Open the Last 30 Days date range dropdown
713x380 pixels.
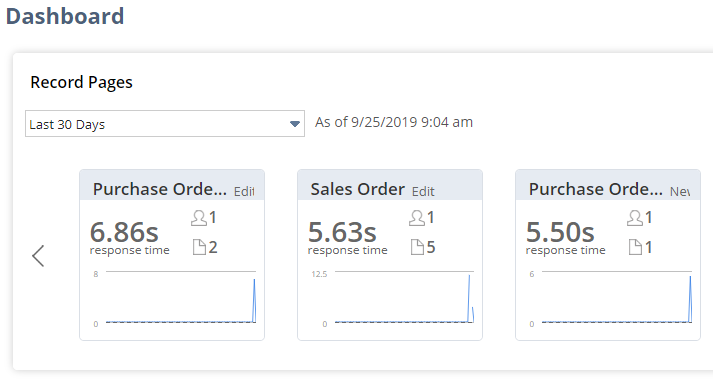(x=165, y=123)
